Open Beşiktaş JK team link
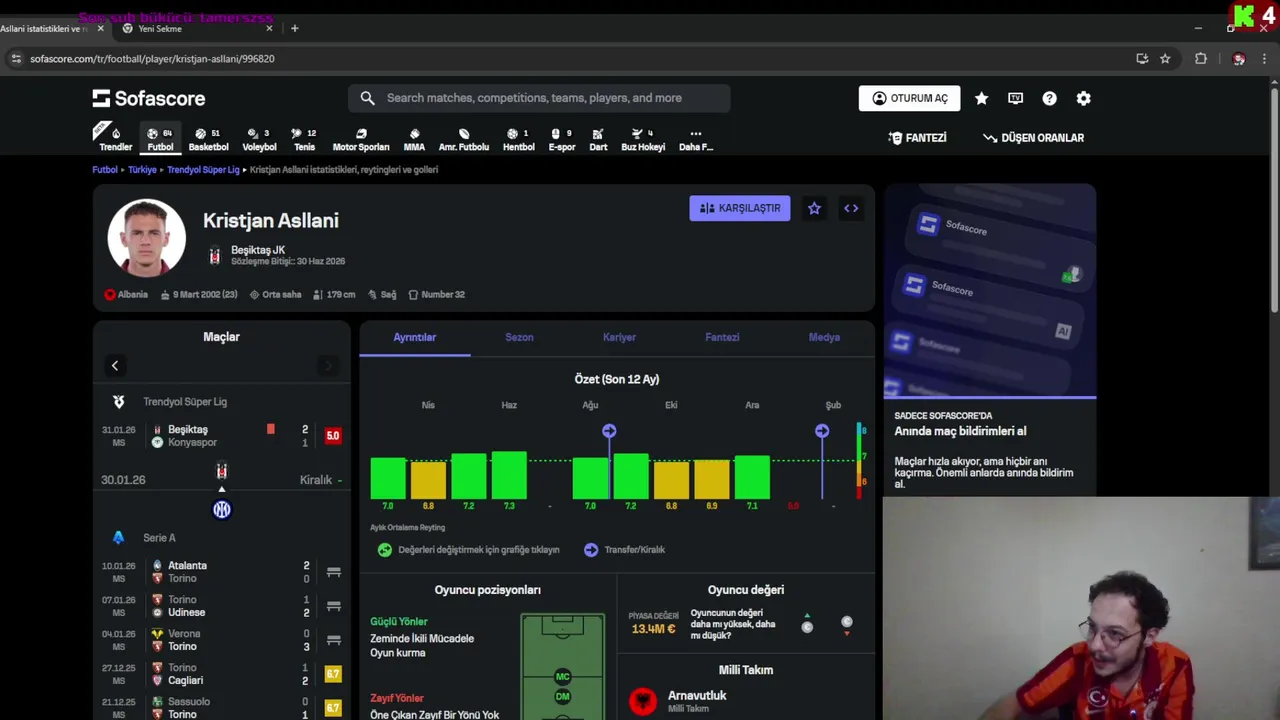The image size is (1280, 720). pyautogui.click(x=257, y=250)
